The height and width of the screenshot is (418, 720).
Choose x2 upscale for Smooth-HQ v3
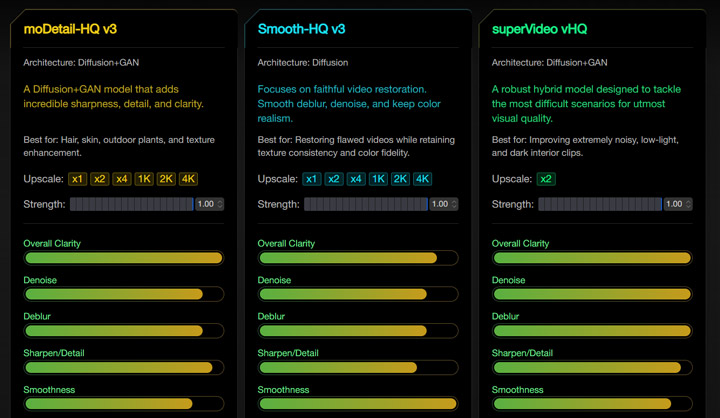pos(334,179)
